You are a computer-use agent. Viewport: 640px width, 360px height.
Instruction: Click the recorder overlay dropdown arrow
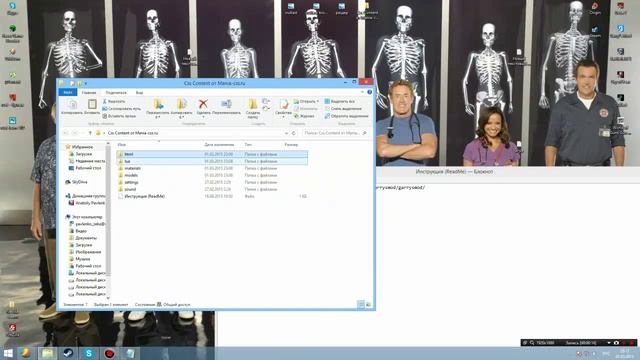(x=609, y=343)
